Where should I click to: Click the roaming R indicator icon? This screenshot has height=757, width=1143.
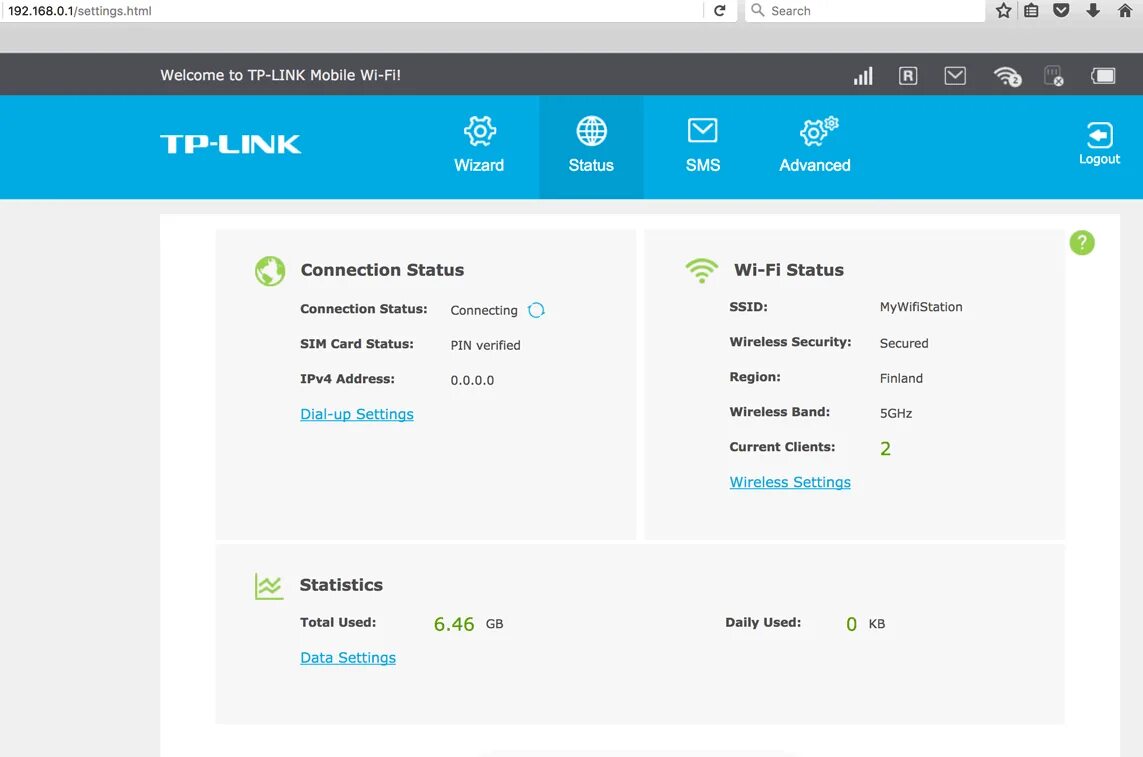point(908,76)
